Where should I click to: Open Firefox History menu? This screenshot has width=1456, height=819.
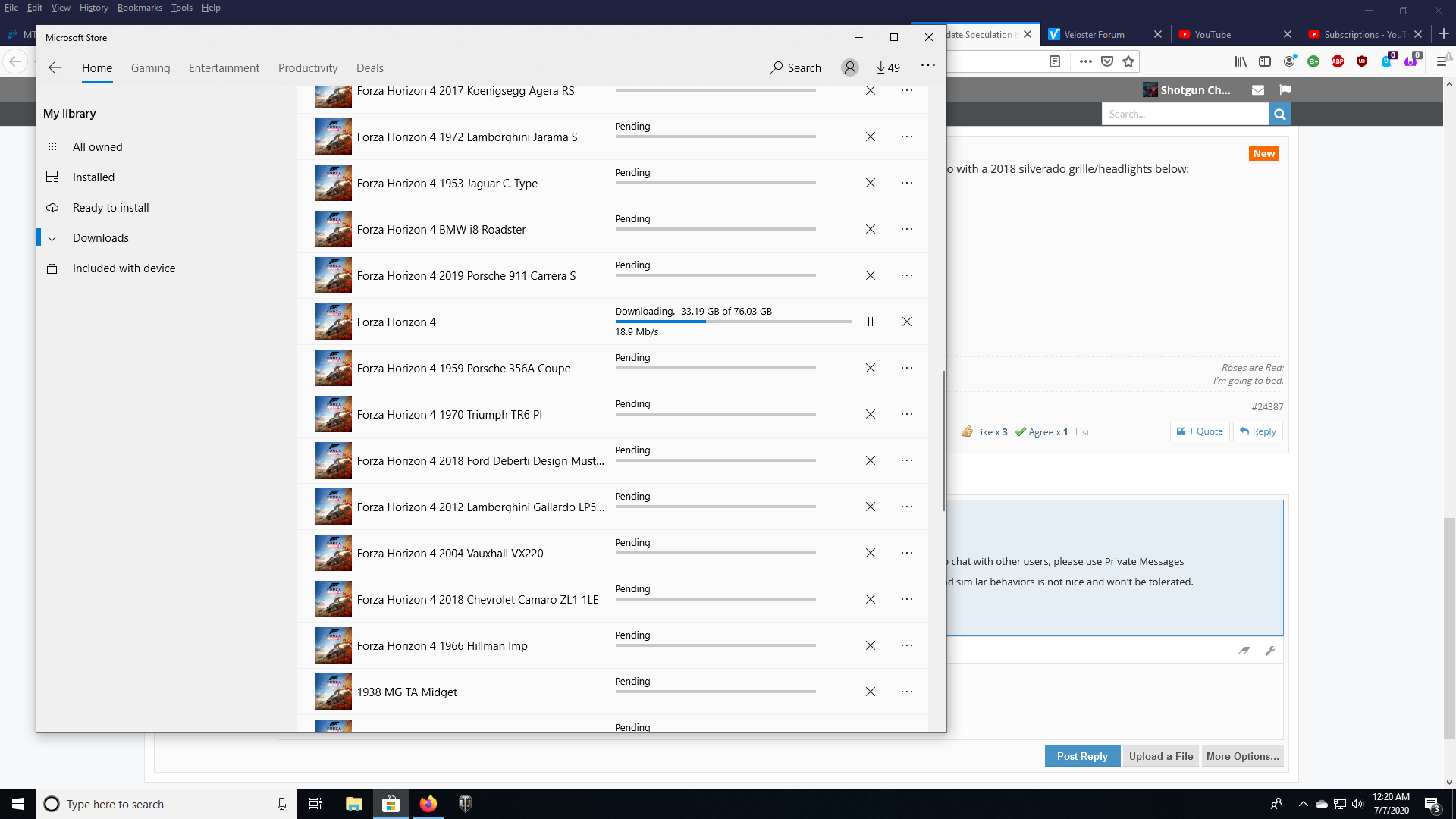click(x=93, y=8)
